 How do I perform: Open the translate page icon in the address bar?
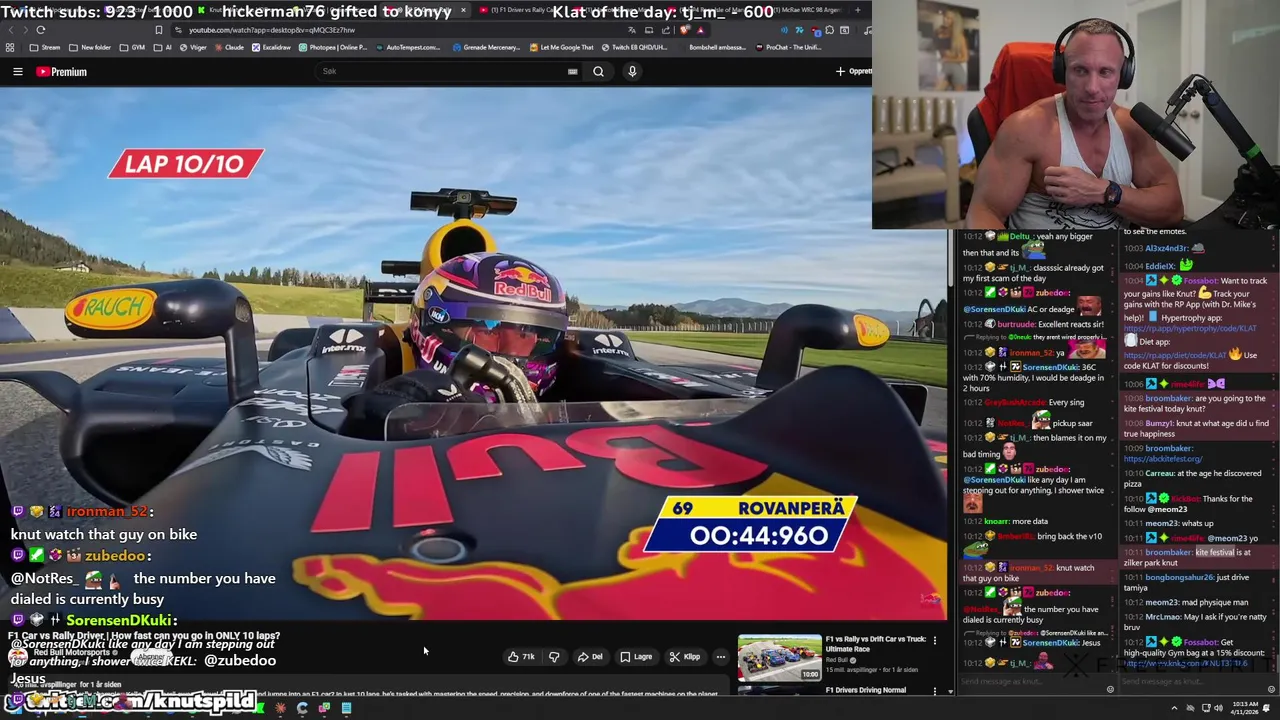(x=631, y=30)
